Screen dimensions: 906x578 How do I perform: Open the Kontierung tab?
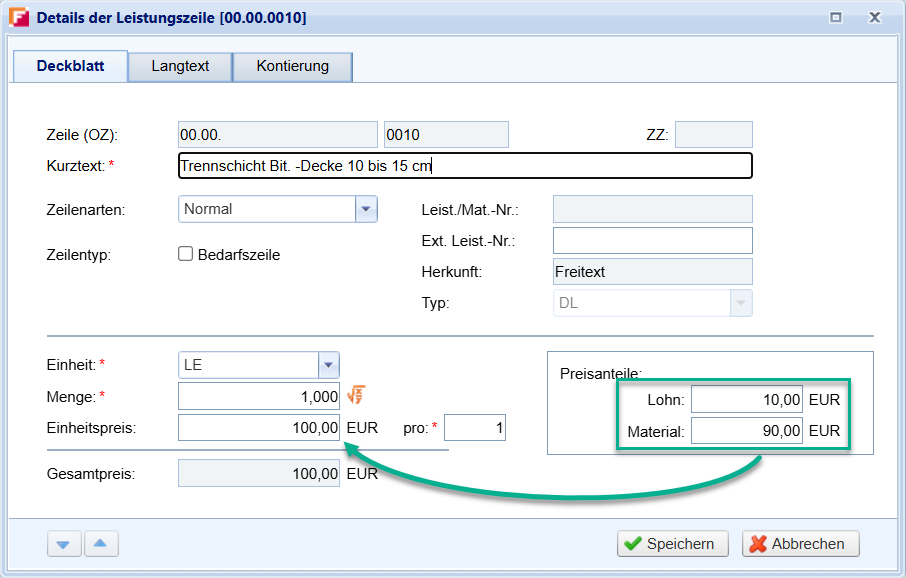[x=292, y=66]
